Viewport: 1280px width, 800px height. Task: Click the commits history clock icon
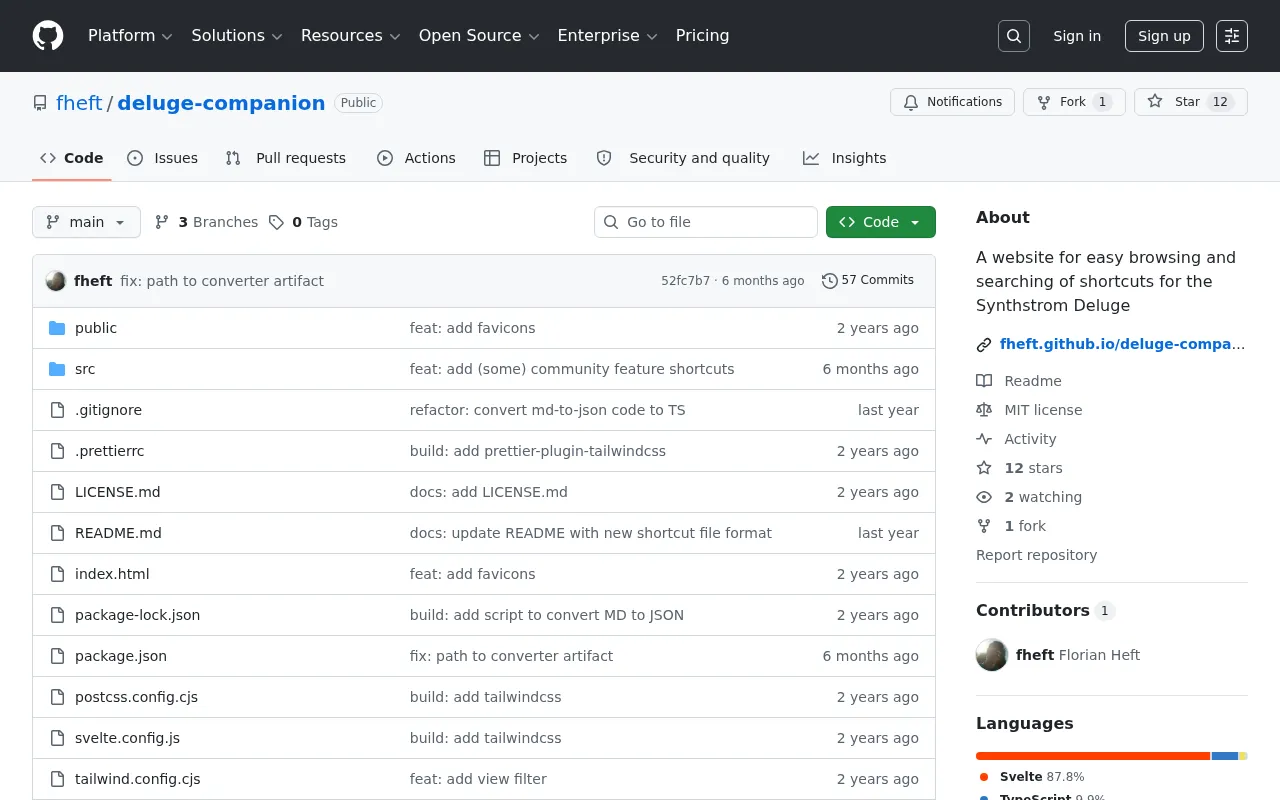(829, 281)
